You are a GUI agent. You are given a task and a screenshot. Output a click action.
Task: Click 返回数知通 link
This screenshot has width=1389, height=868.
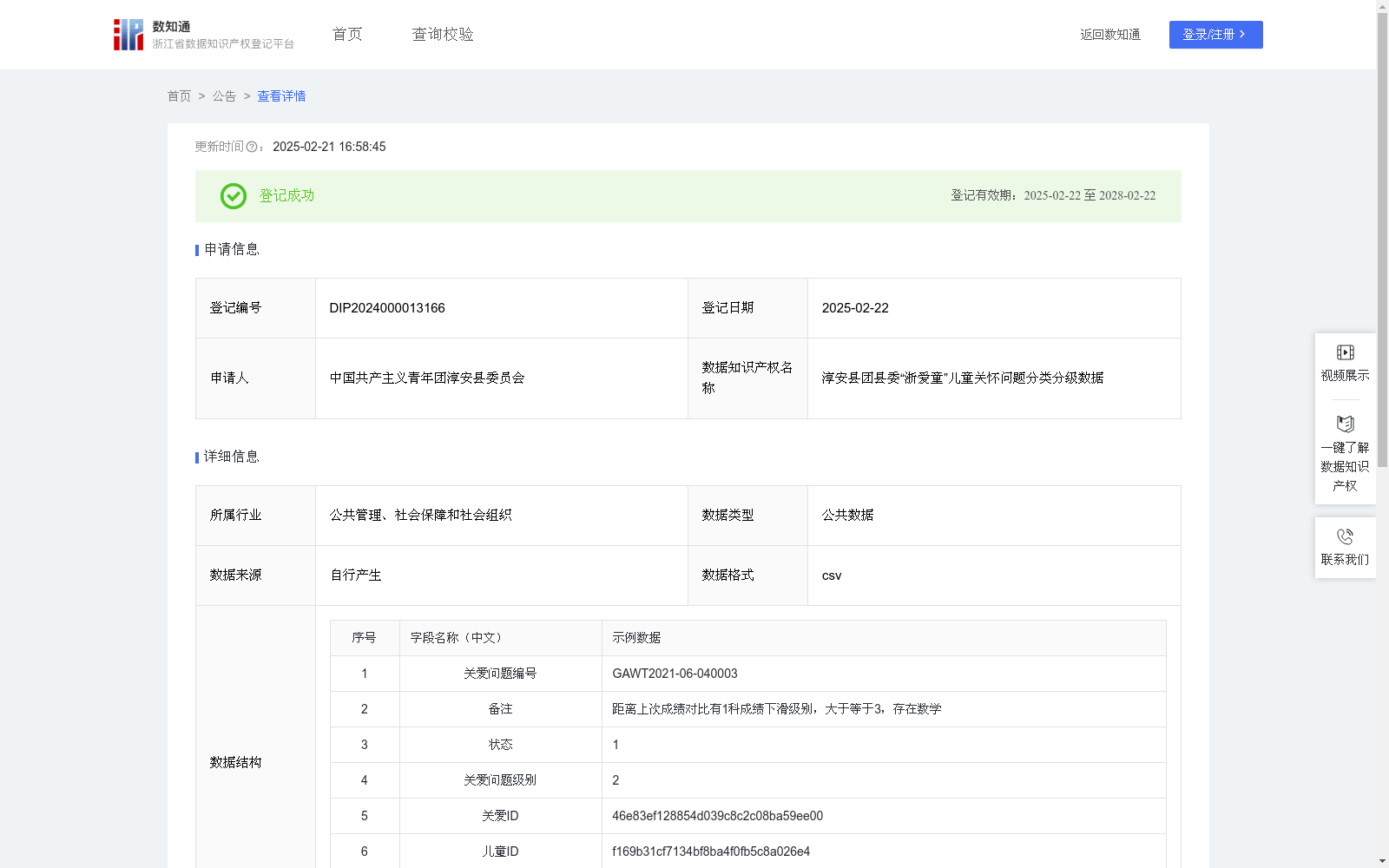(x=1110, y=35)
